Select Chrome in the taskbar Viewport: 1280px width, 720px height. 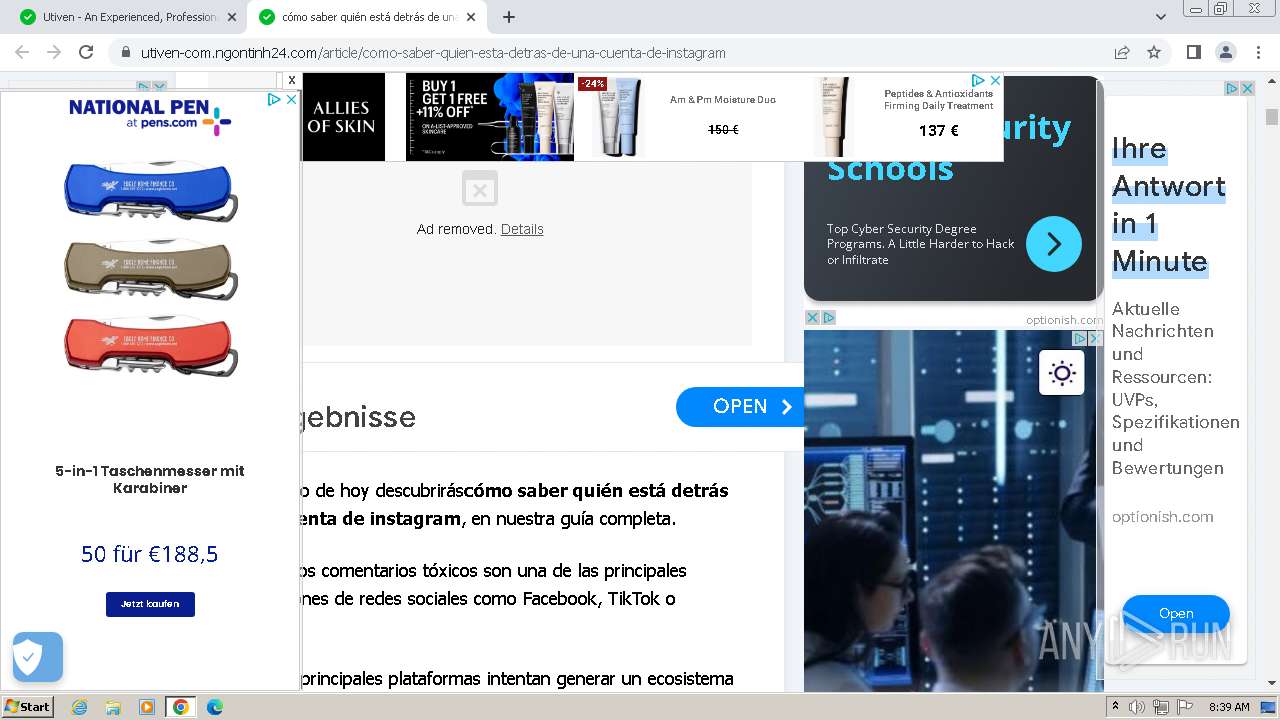tap(181, 707)
